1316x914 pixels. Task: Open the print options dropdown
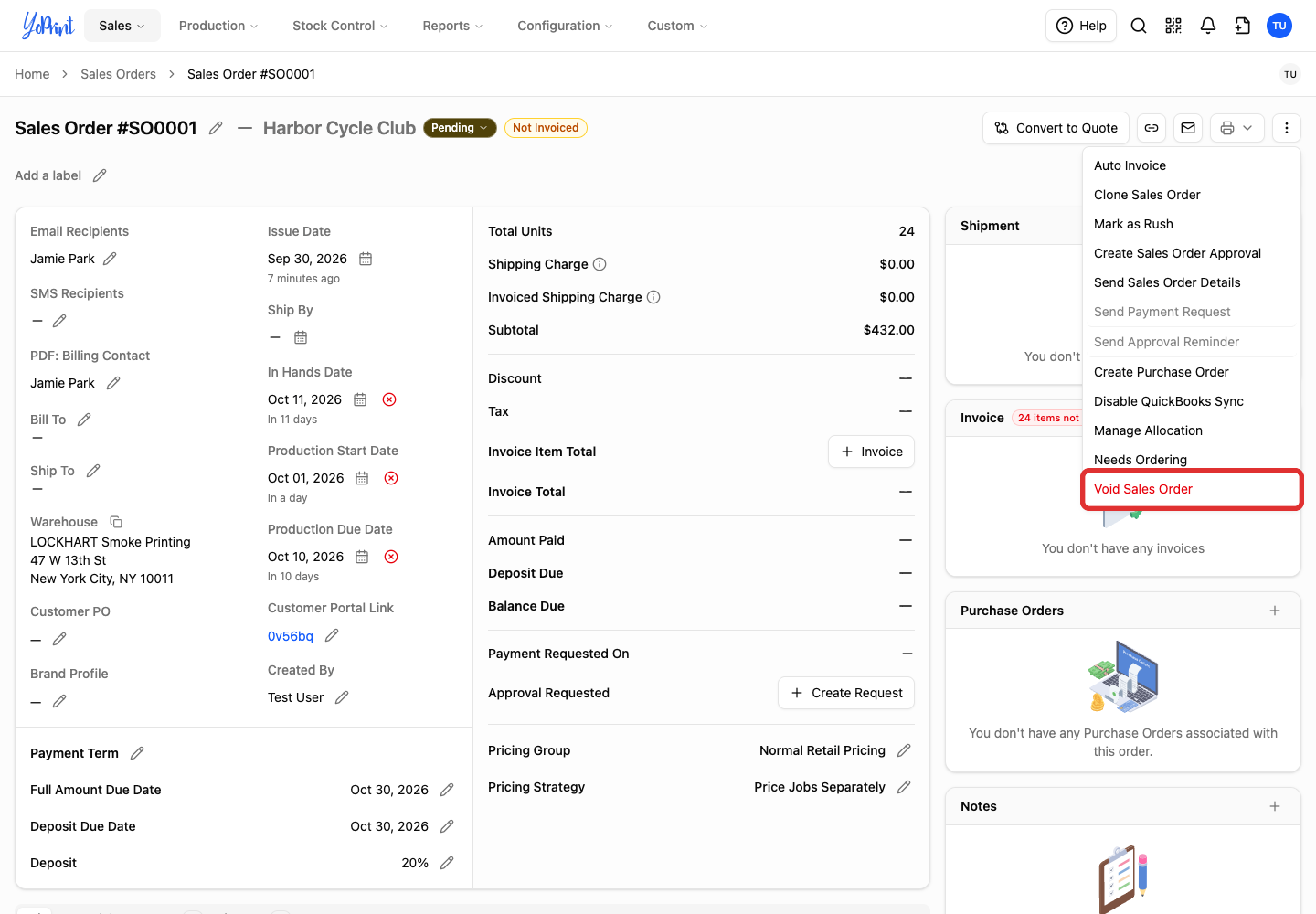1237,128
